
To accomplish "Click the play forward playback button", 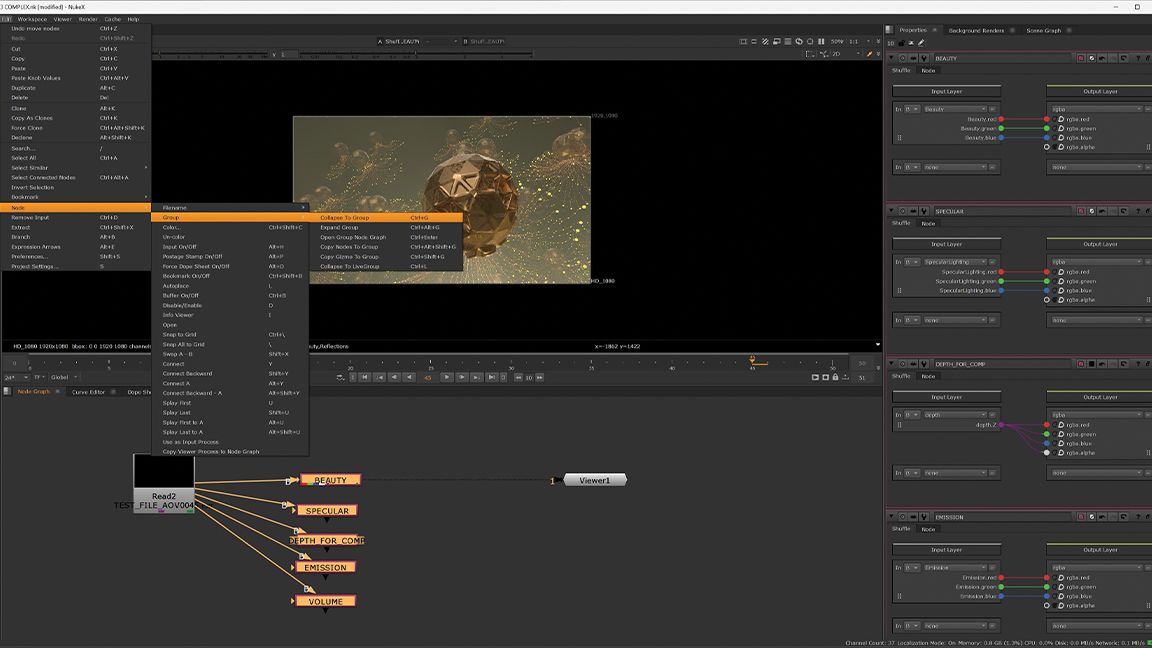I will coord(447,377).
